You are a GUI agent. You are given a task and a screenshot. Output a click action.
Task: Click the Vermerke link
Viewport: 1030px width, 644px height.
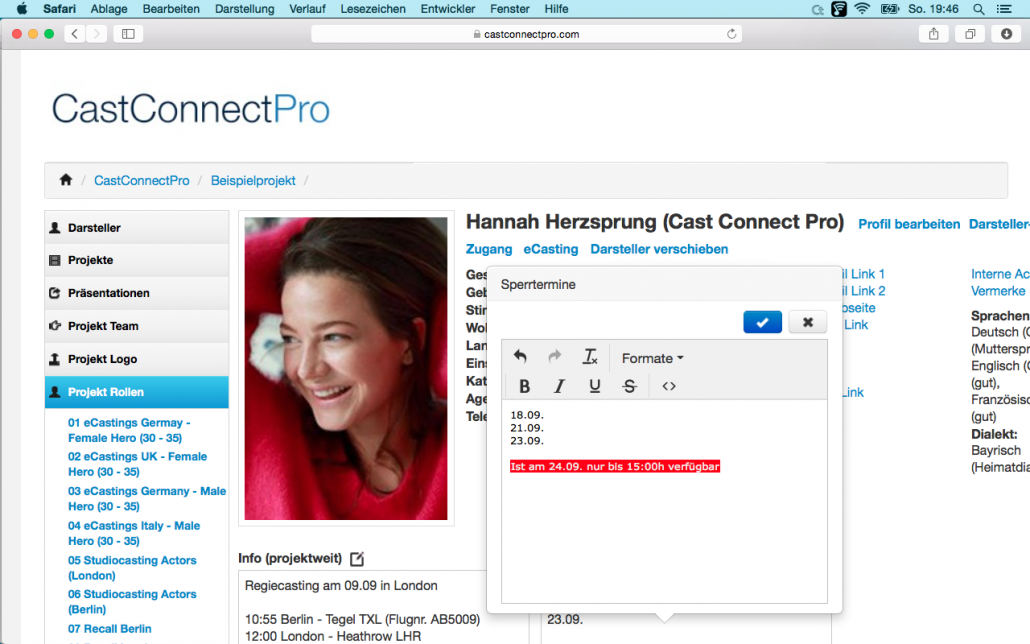tap(998, 291)
